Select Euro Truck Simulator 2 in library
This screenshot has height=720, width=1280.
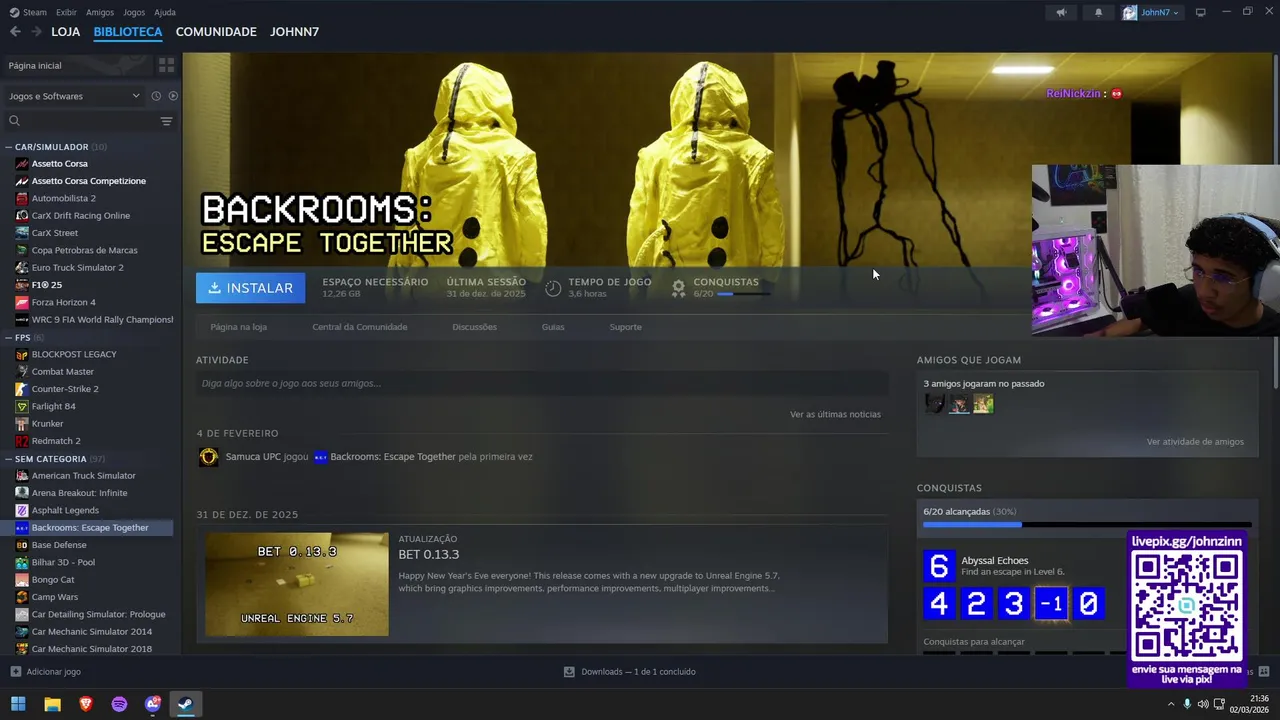point(78,268)
